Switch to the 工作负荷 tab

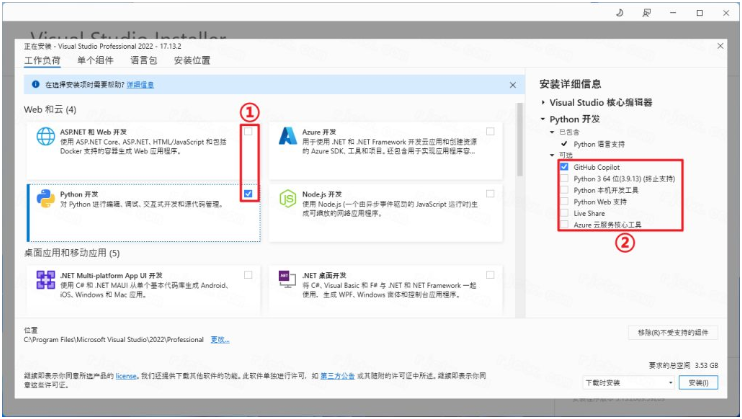click(x=42, y=60)
